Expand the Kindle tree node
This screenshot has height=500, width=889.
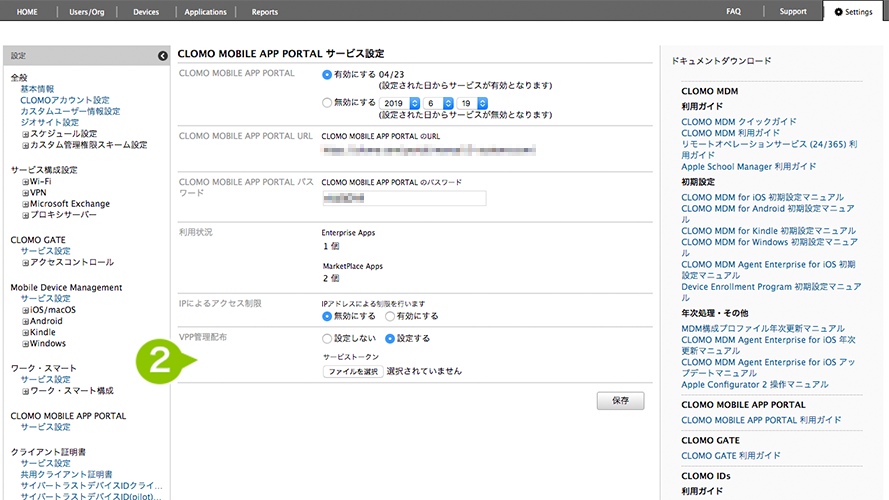coord(26,333)
